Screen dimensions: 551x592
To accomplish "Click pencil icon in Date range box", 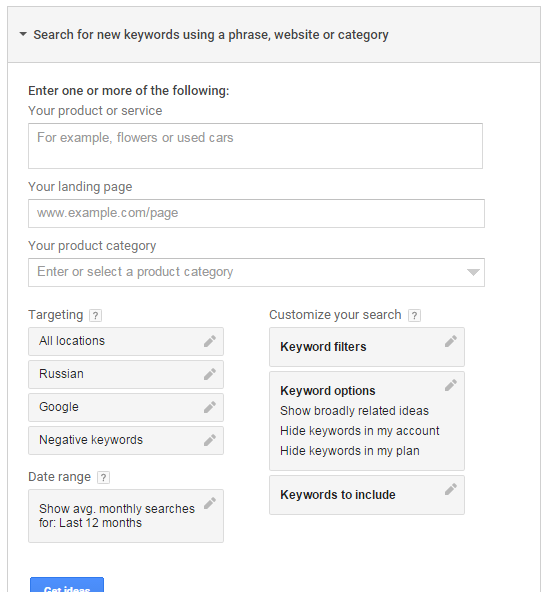I will click(210, 503).
